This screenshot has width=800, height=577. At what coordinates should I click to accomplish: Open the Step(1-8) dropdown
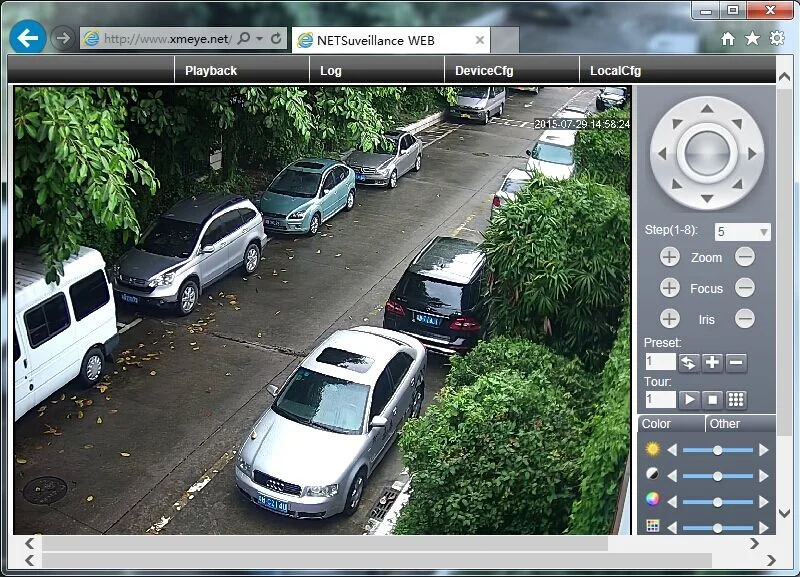(764, 232)
